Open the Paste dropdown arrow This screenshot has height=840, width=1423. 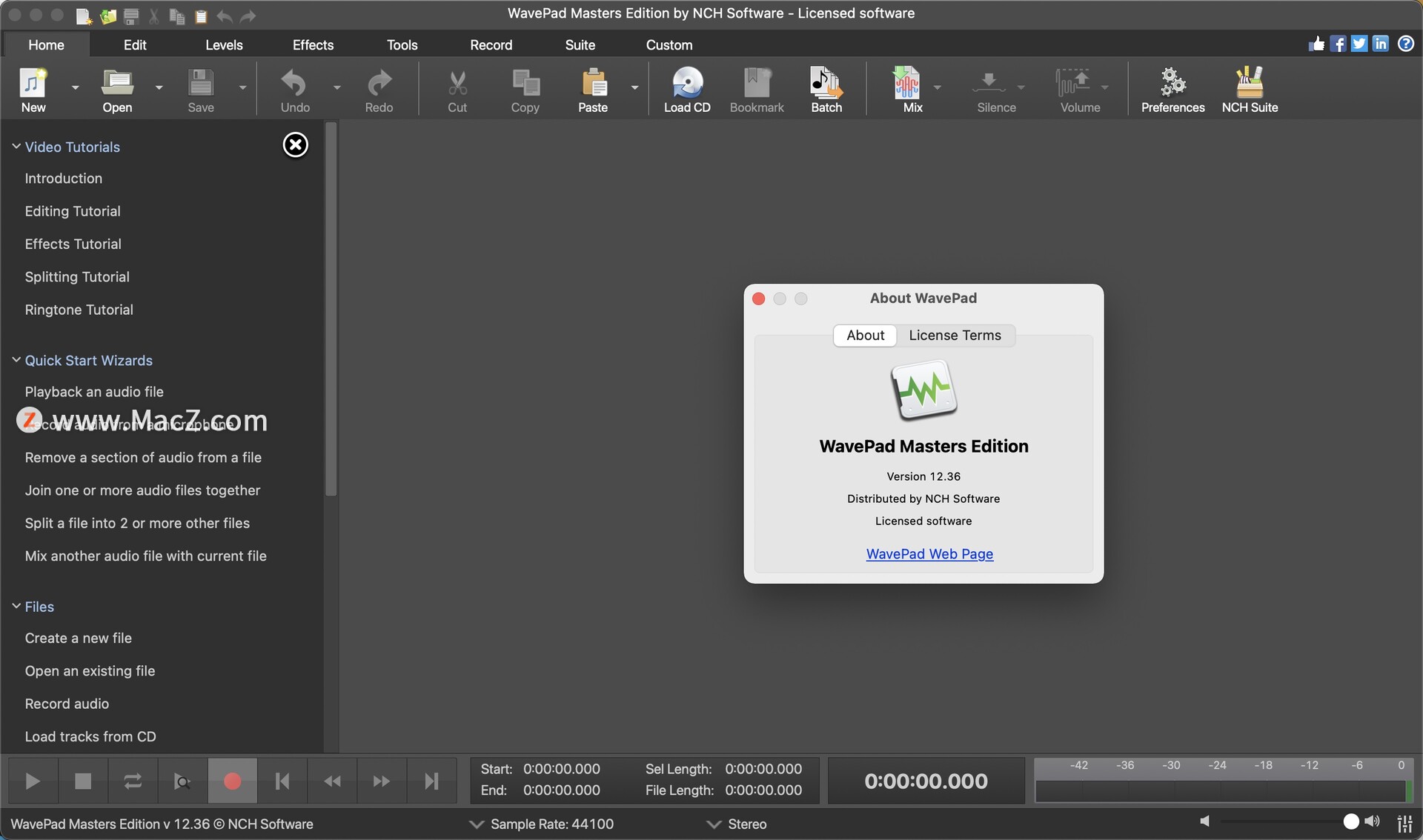tap(634, 87)
